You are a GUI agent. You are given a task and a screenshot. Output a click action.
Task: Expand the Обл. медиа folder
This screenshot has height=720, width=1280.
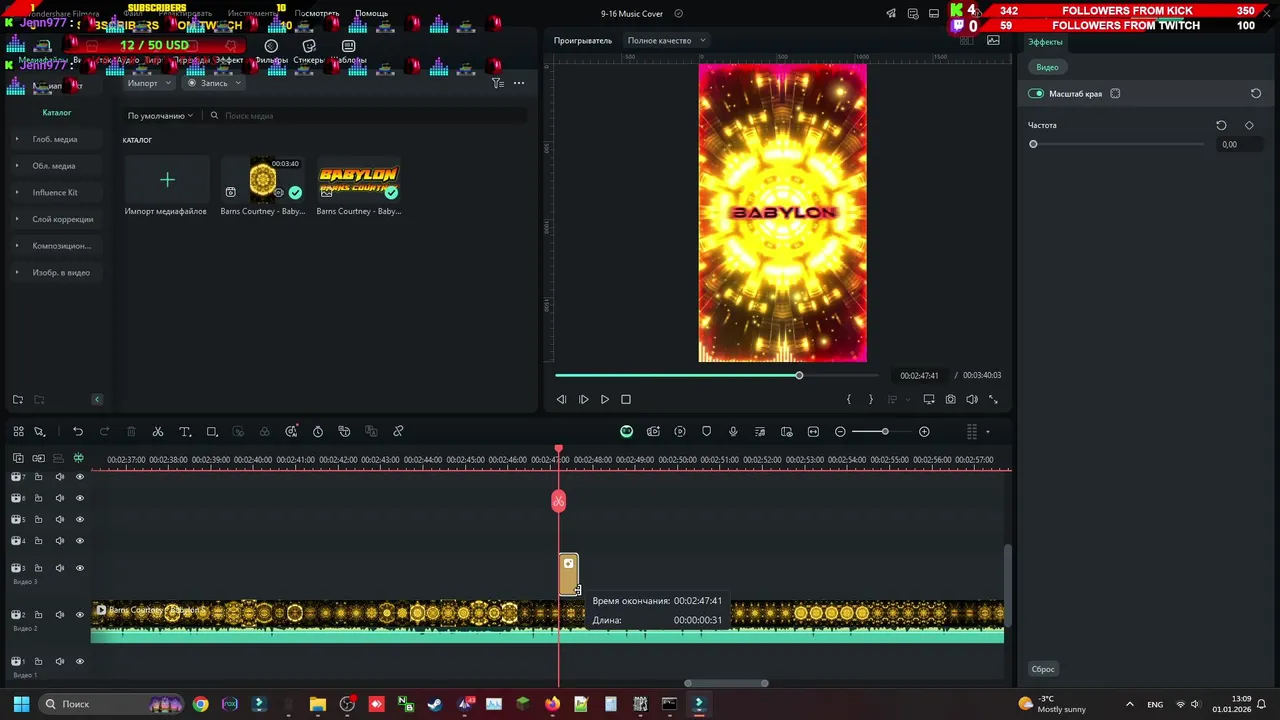pyautogui.click(x=17, y=166)
